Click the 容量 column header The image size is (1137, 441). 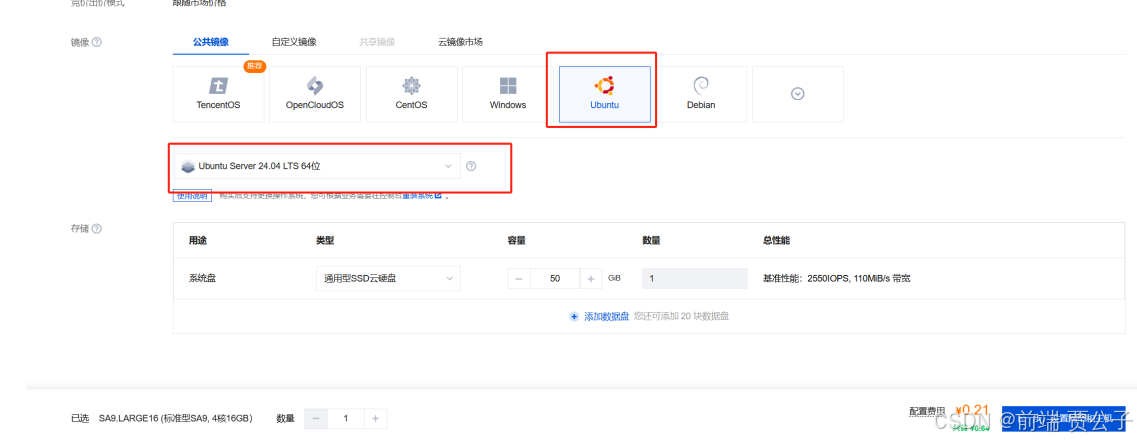[x=516, y=240]
